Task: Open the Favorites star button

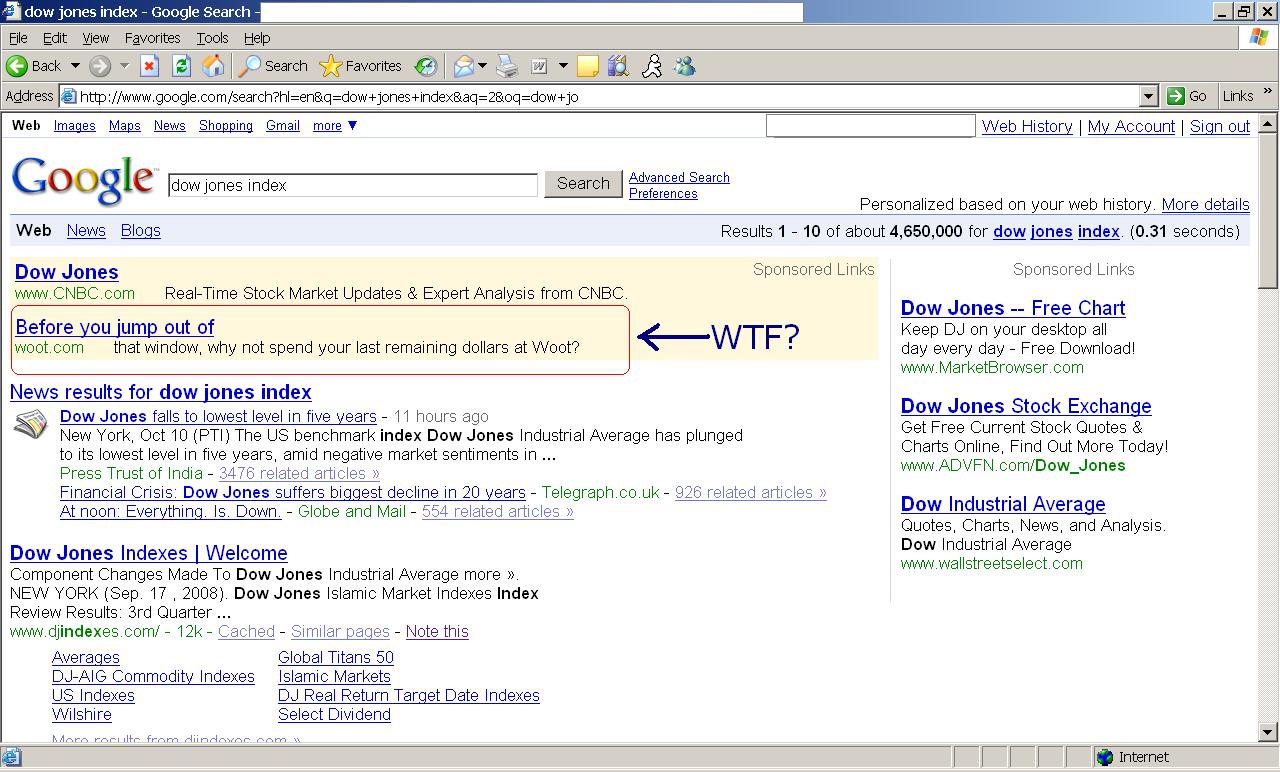Action: (360, 66)
